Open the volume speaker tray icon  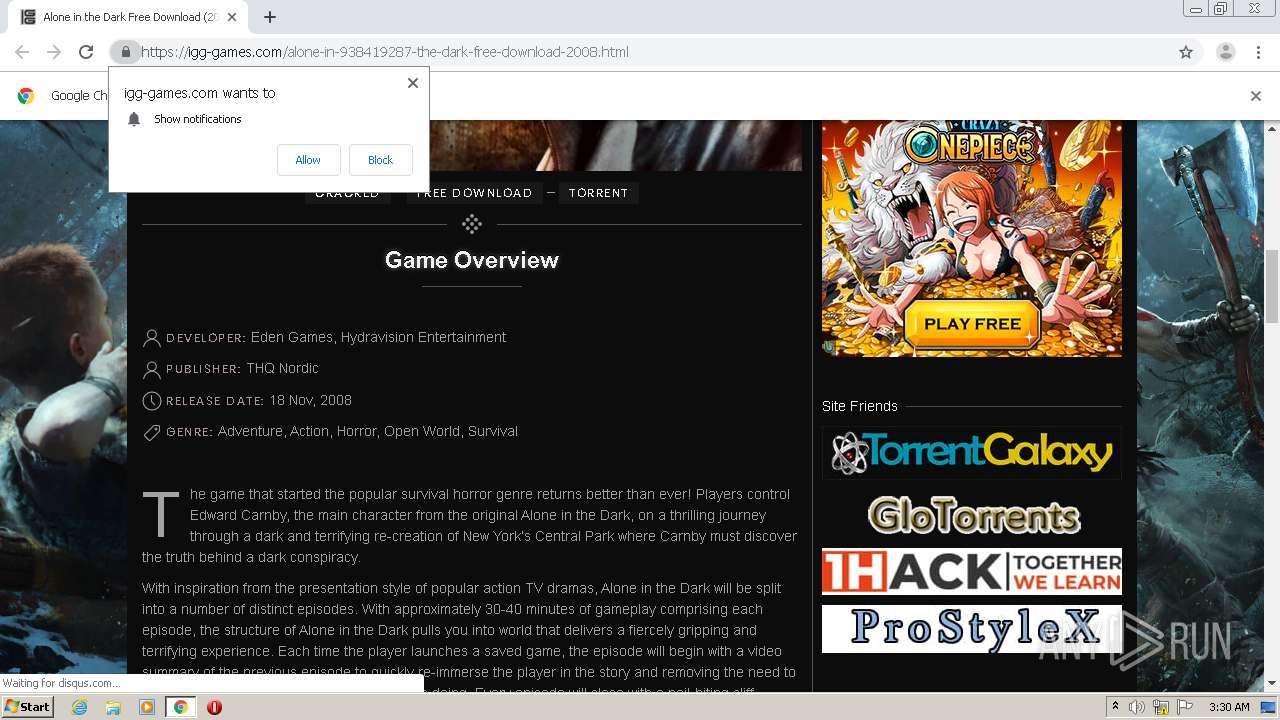[x=1137, y=707]
